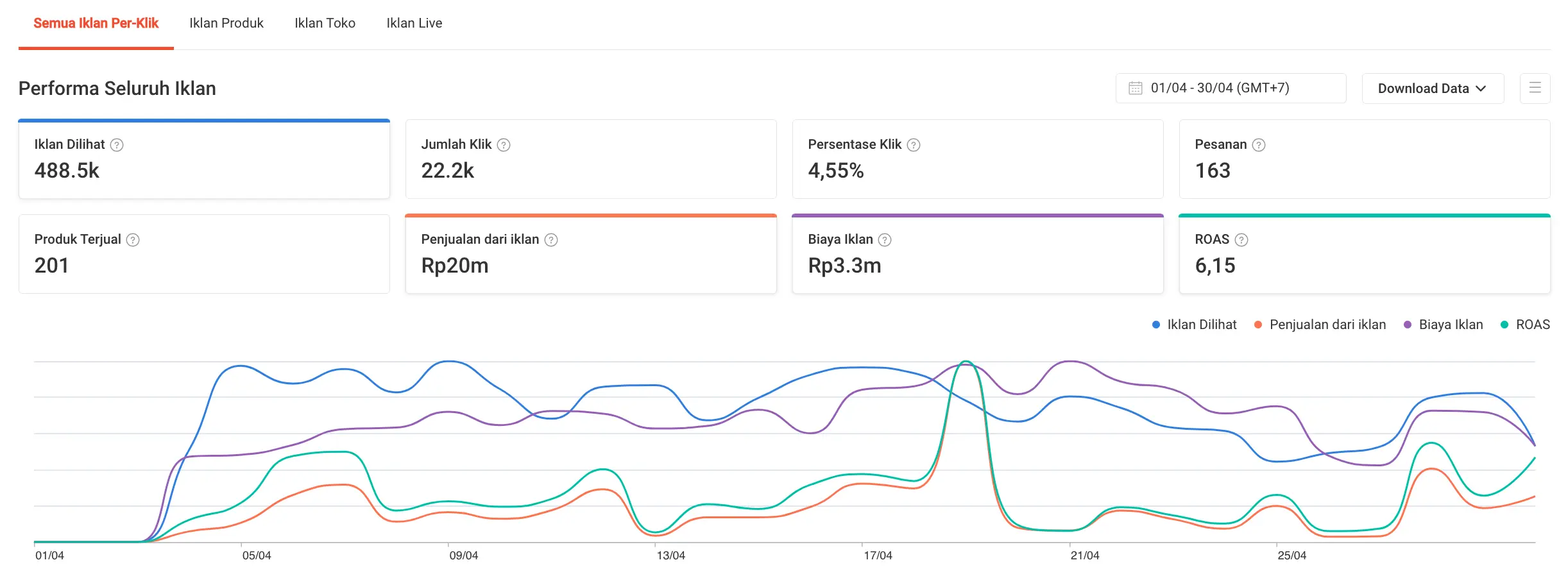Click the help icon beside Jumlah Klik

click(504, 145)
